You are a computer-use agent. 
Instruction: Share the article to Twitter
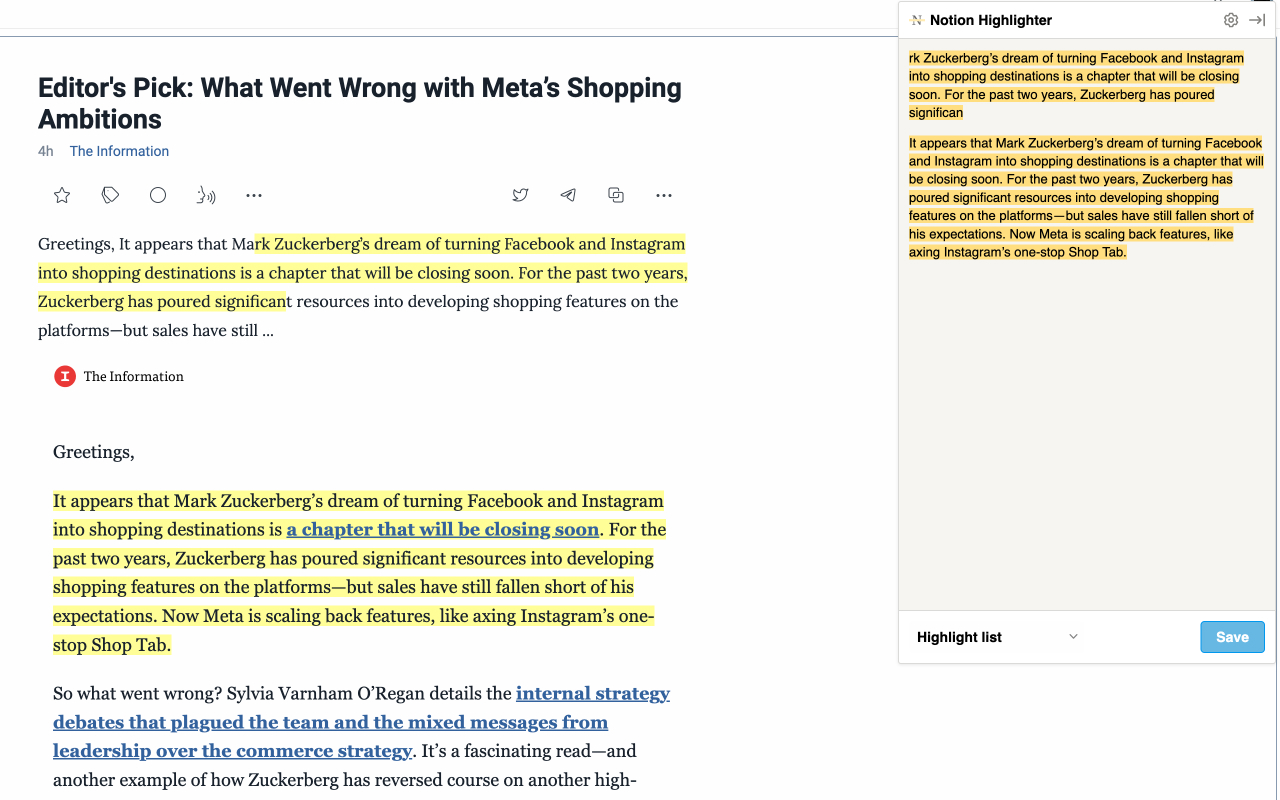point(520,195)
